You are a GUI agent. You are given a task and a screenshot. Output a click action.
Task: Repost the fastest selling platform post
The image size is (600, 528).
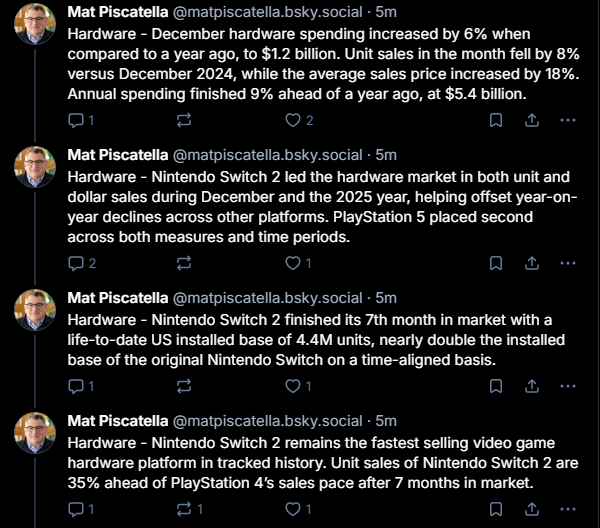[x=189, y=510]
